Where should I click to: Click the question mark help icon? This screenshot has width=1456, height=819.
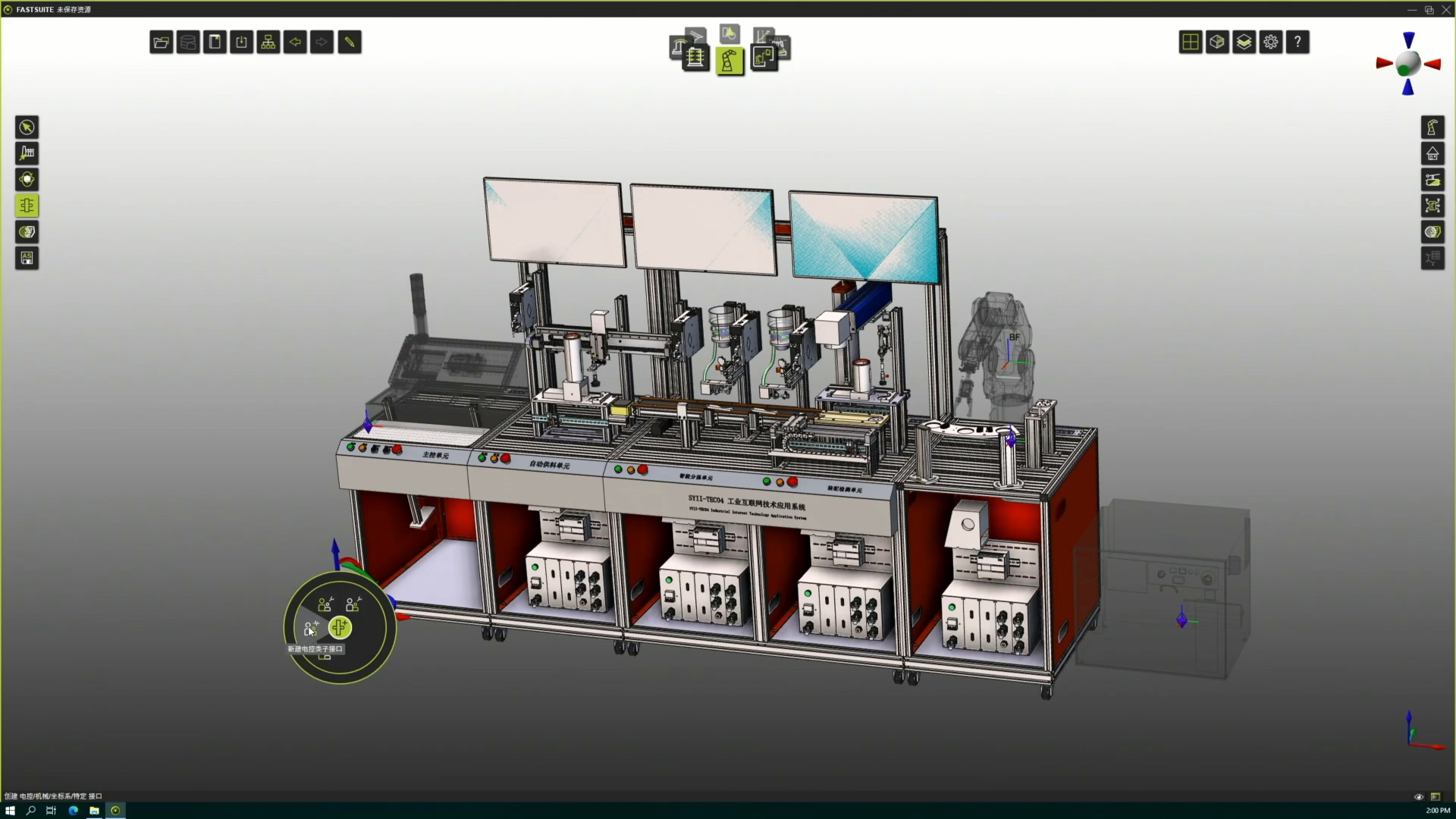(1298, 42)
